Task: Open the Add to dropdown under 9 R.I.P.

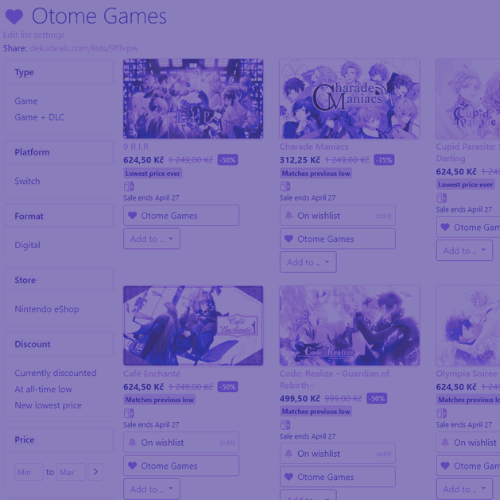Action: (x=152, y=239)
